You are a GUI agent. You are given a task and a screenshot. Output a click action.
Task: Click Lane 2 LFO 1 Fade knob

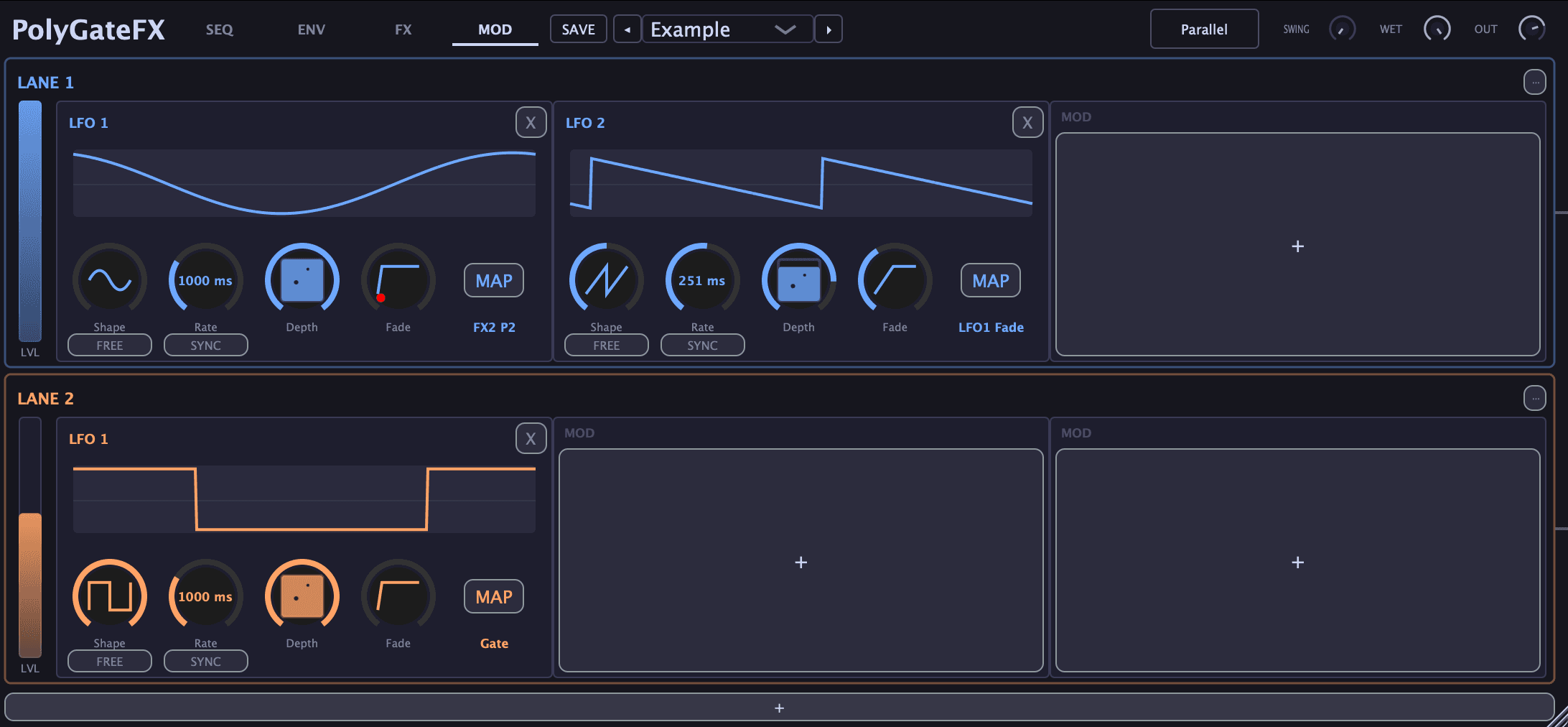(x=398, y=596)
